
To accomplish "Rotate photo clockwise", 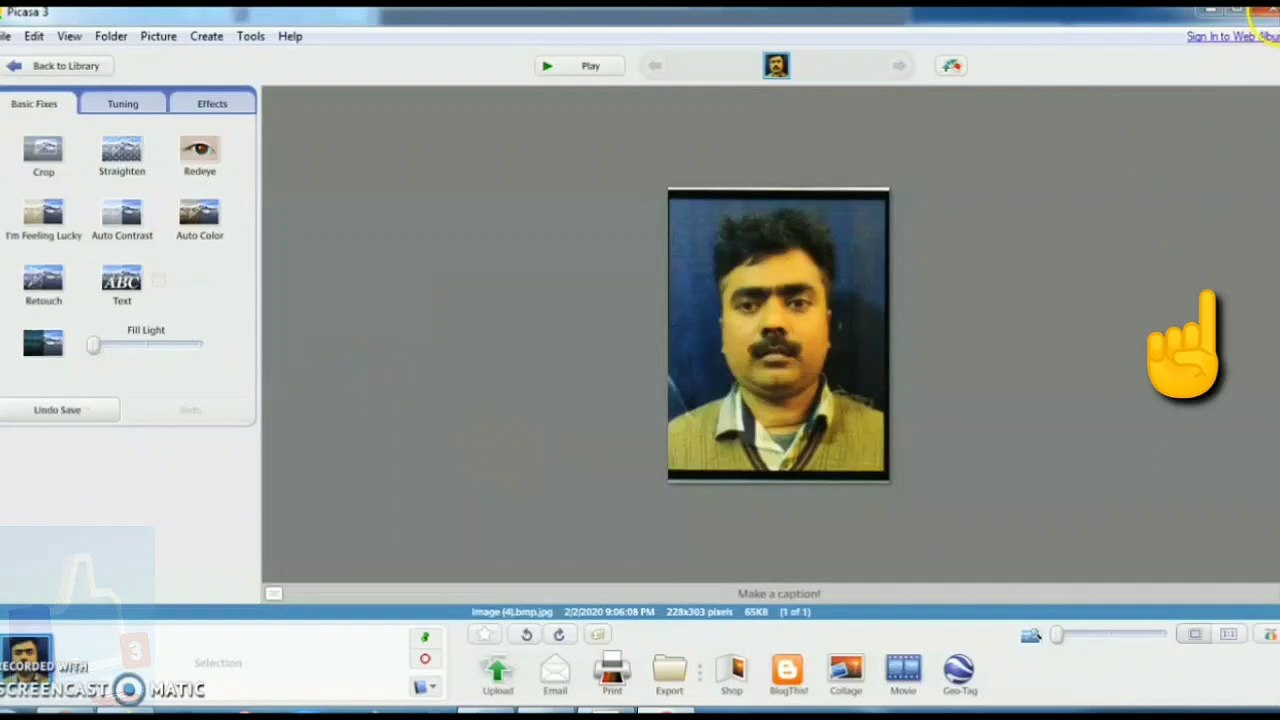I will (x=559, y=634).
